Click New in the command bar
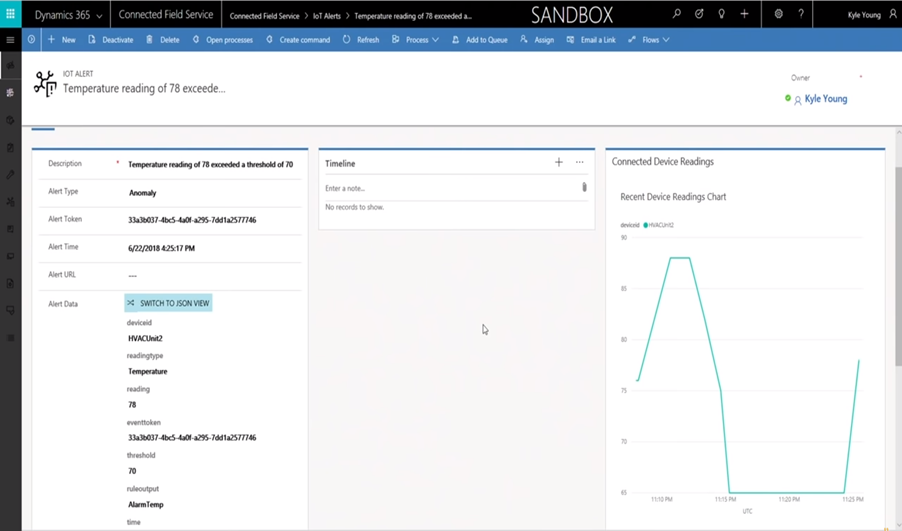The width and height of the screenshot is (902, 531). click(62, 40)
